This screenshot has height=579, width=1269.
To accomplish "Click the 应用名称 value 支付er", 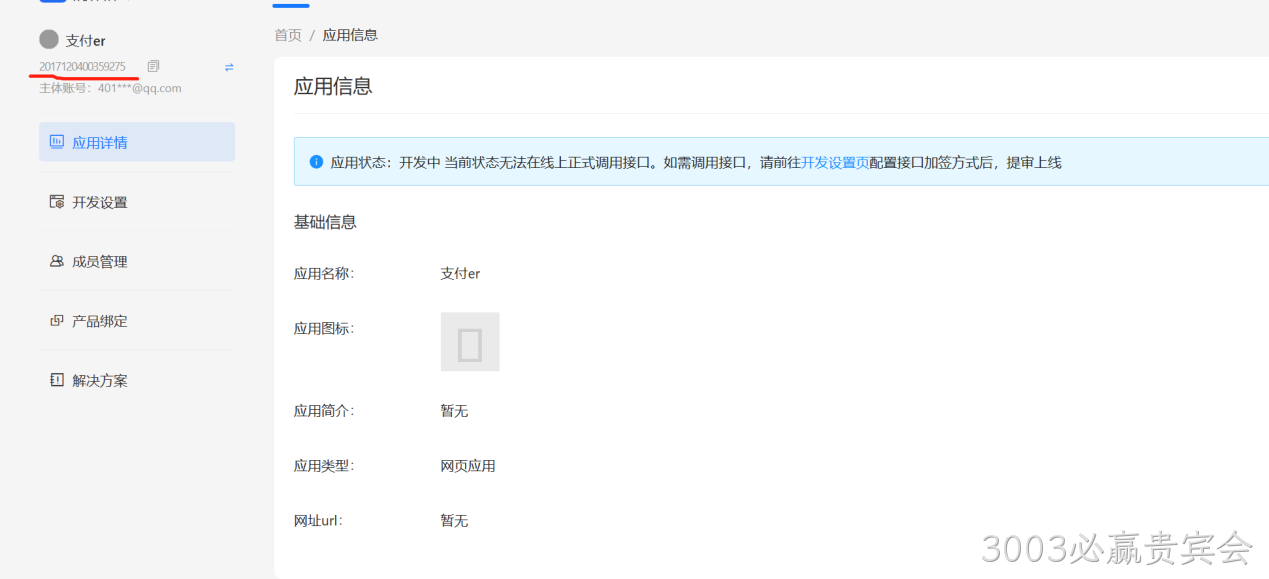I will [x=460, y=273].
